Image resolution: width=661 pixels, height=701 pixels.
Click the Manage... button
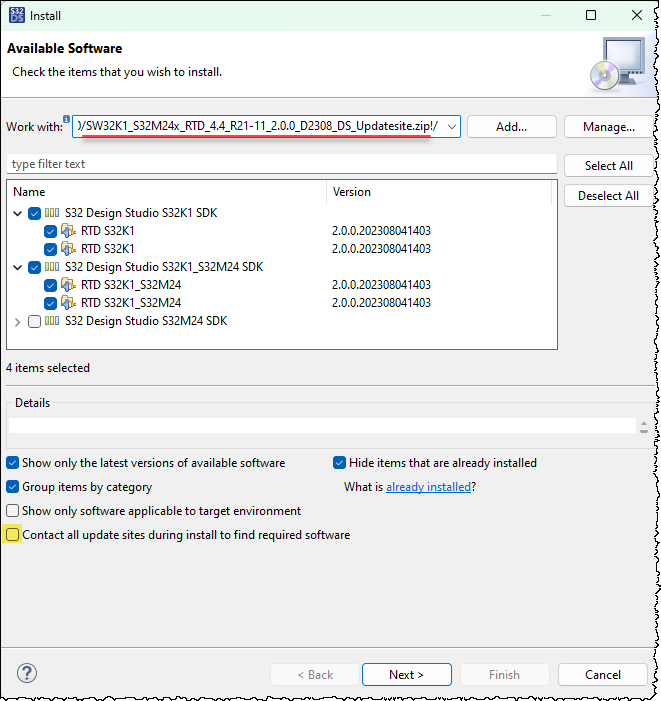[609, 127]
